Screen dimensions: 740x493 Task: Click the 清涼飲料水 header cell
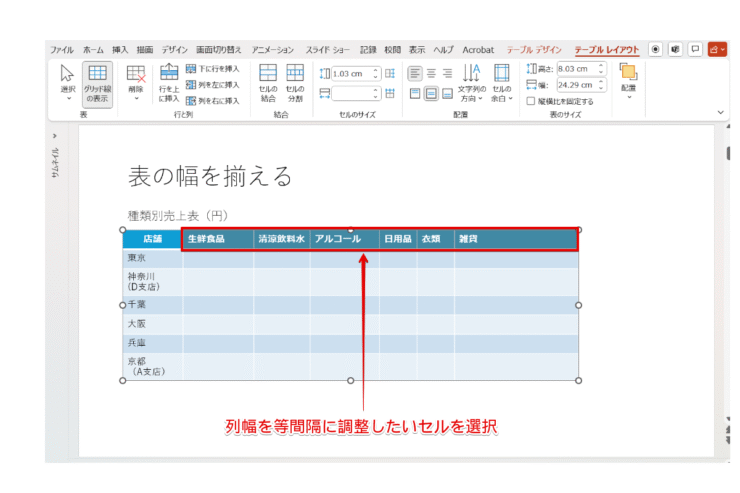pos(282,239)
